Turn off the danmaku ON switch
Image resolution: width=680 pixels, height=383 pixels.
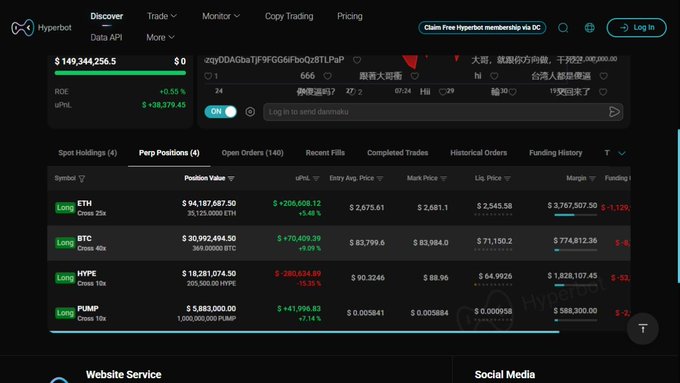coord(221,111)
